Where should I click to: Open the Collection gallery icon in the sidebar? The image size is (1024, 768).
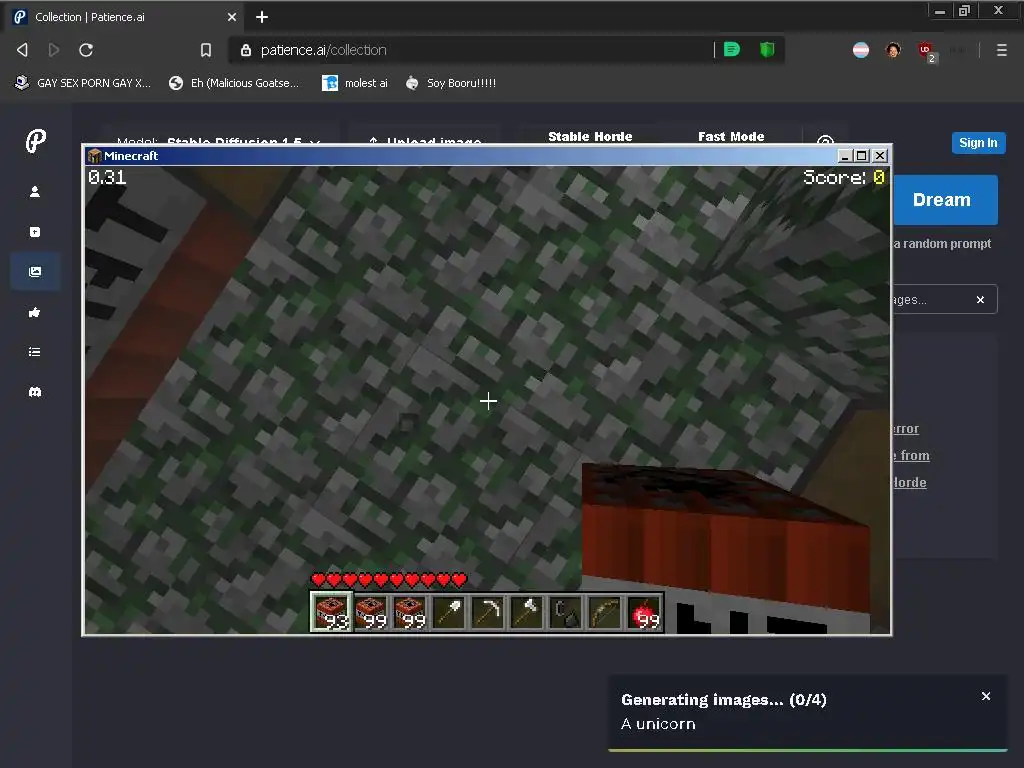pos(35,272)
